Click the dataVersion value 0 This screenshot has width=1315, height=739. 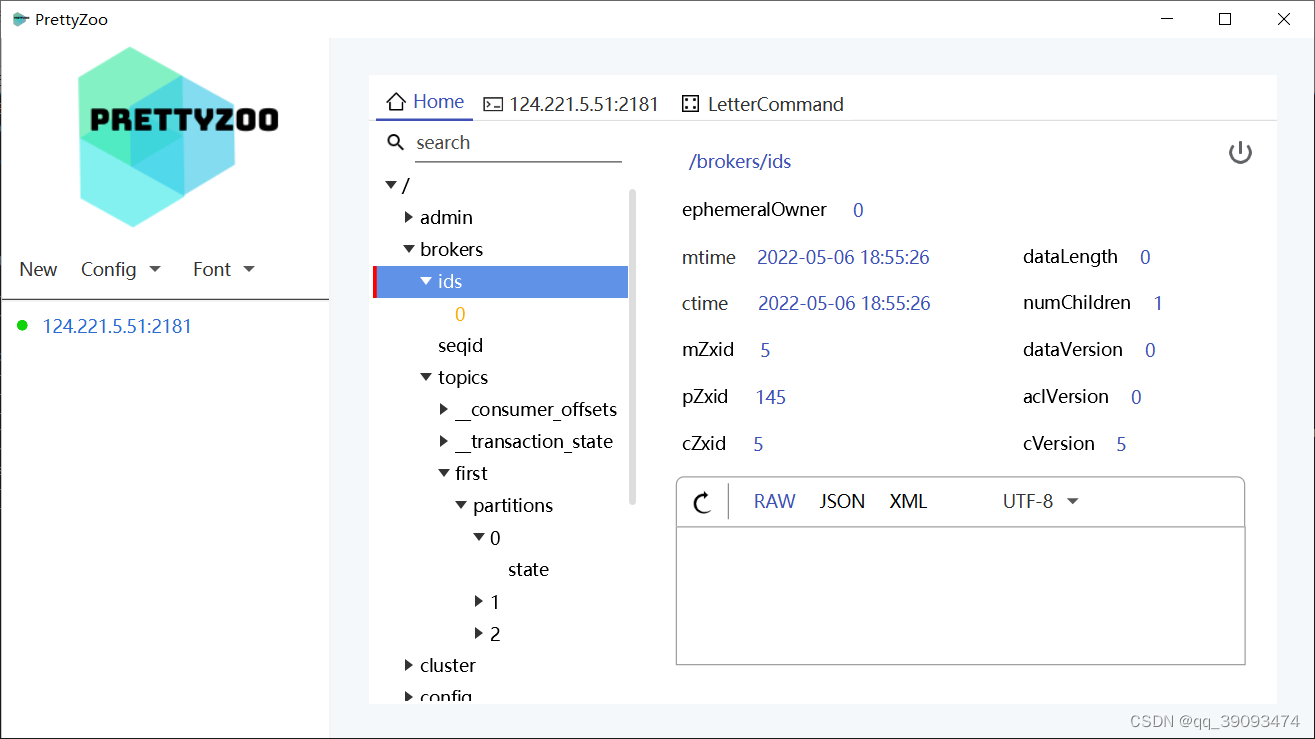click(1150, 350)
